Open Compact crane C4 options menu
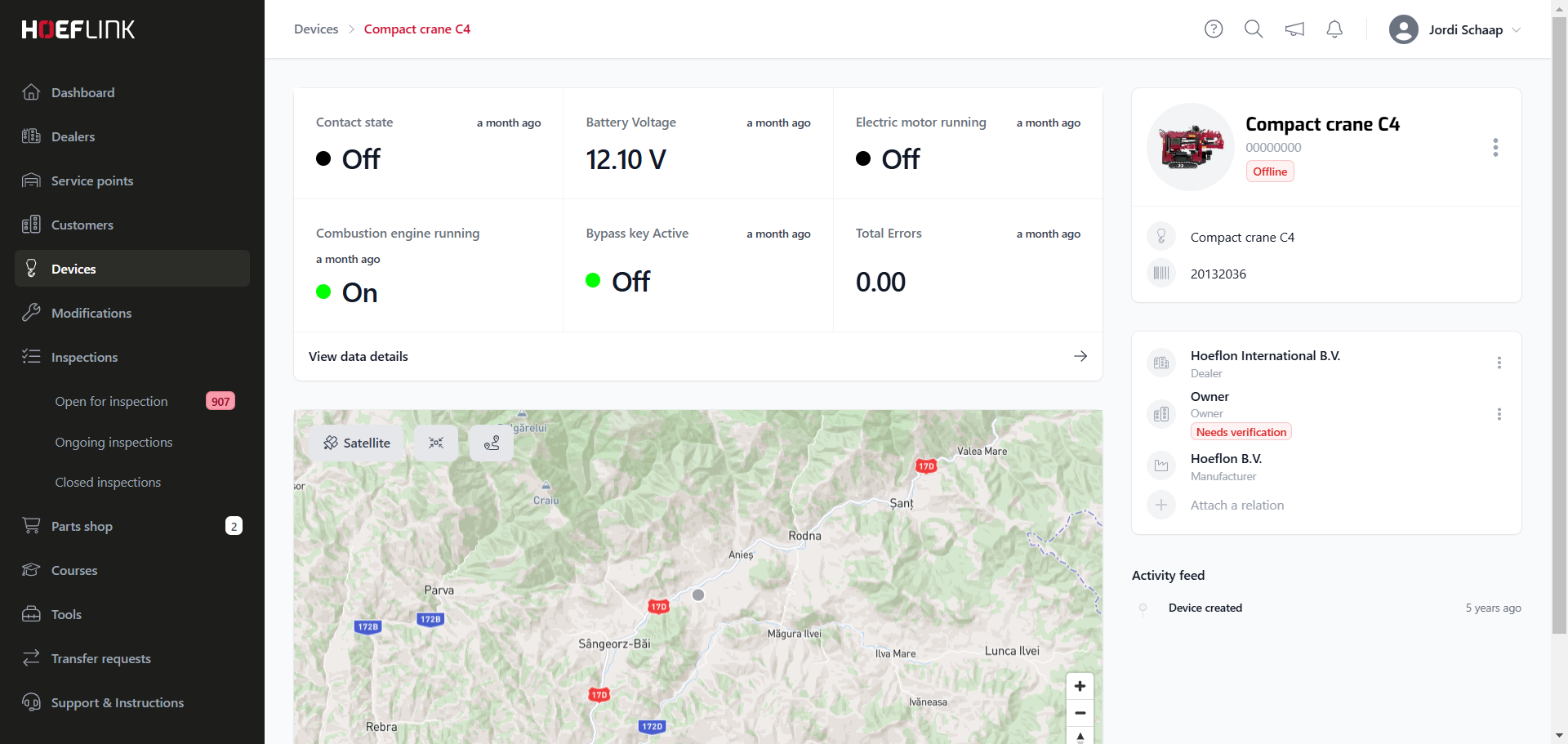1568x744 pixels. 1495,147
